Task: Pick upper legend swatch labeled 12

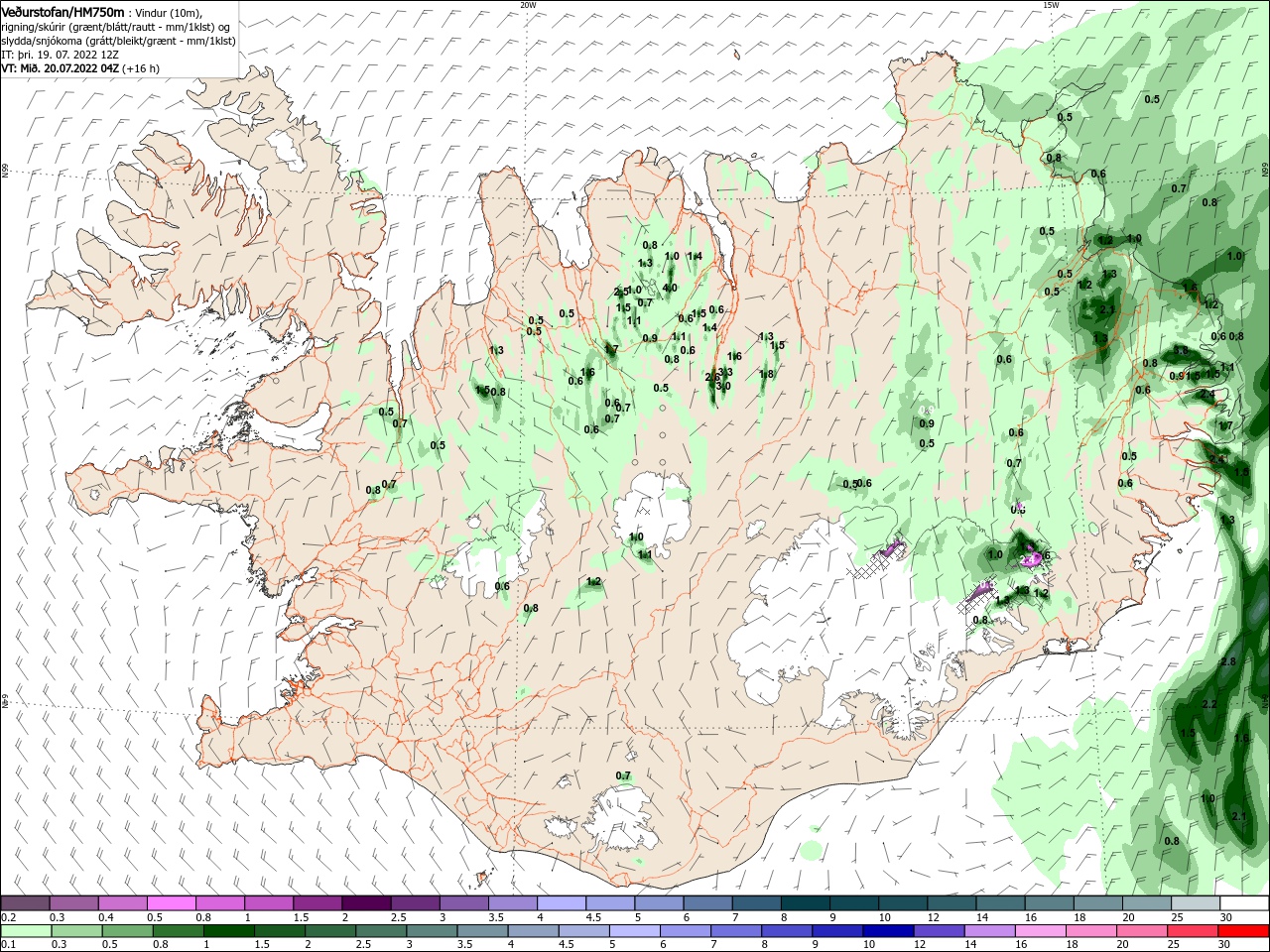Action: pos(952,902)
